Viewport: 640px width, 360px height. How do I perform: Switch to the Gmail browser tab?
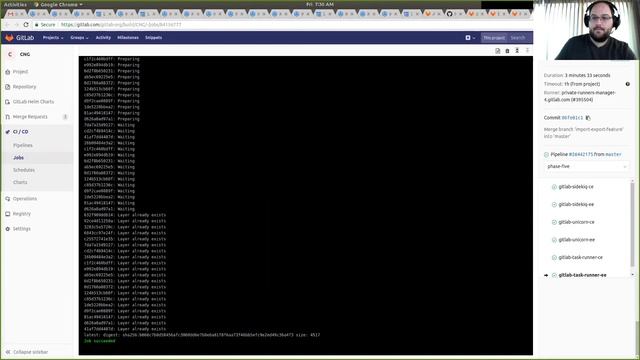click(14, 14)
